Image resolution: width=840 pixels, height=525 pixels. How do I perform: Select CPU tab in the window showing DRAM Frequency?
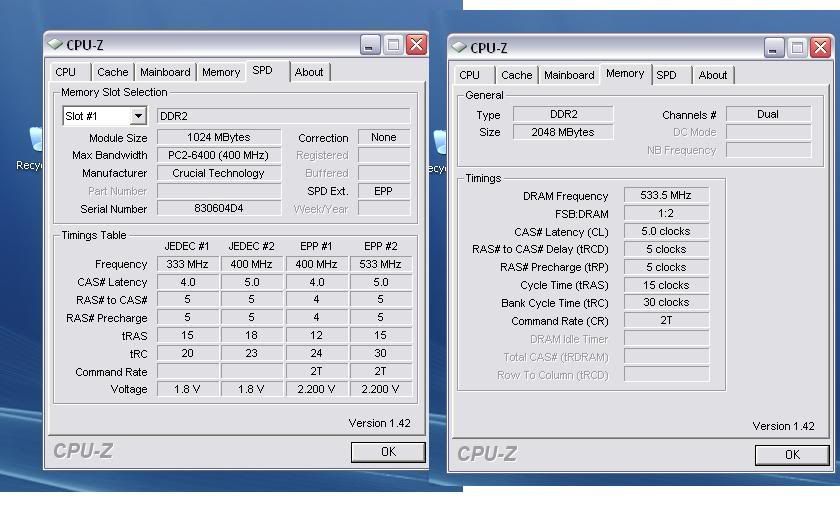(469, 75)
